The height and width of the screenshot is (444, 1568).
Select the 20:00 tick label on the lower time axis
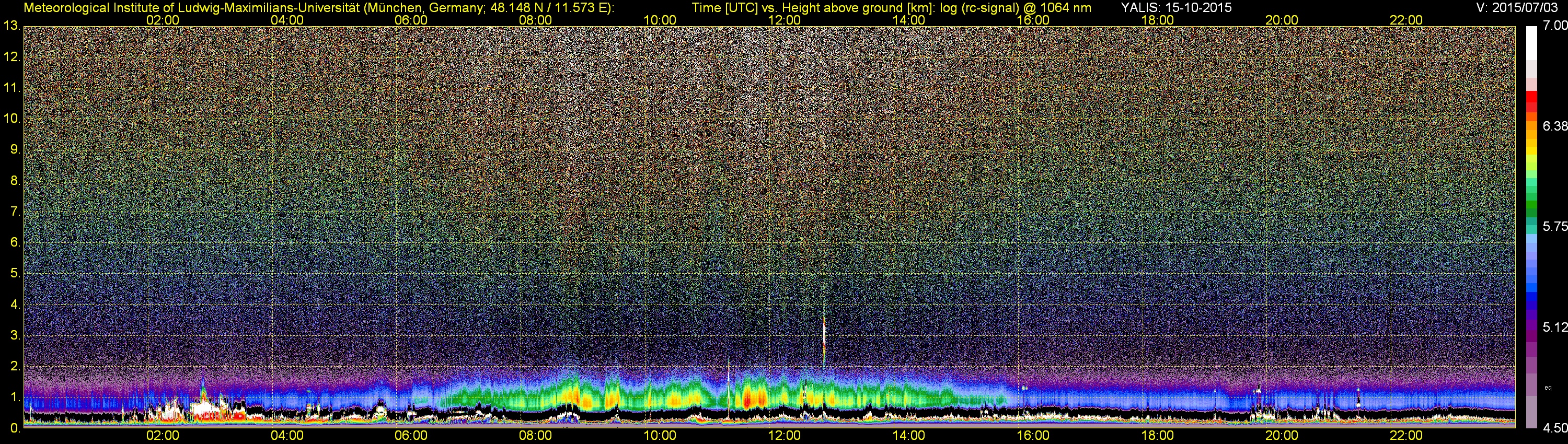[1281, 436]
